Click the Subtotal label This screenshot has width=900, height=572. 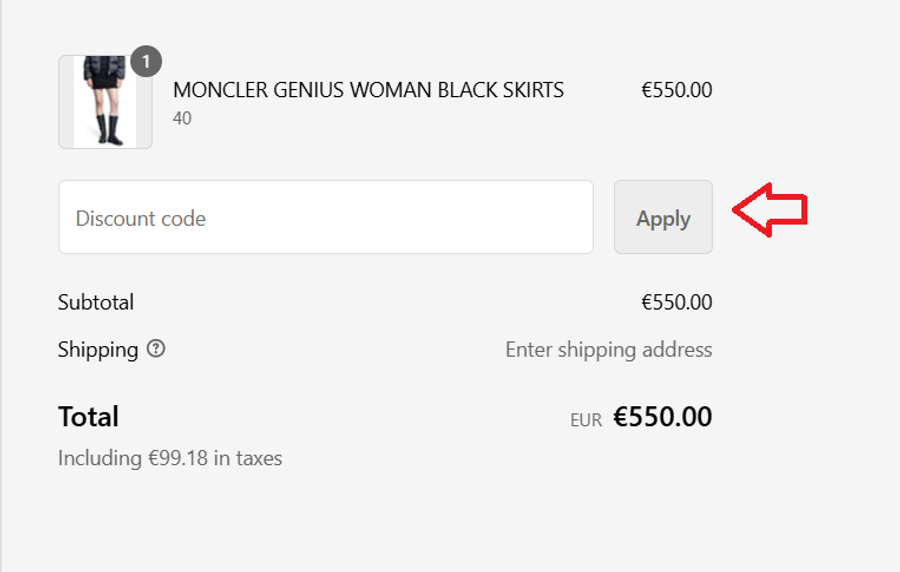pos(96,302)
